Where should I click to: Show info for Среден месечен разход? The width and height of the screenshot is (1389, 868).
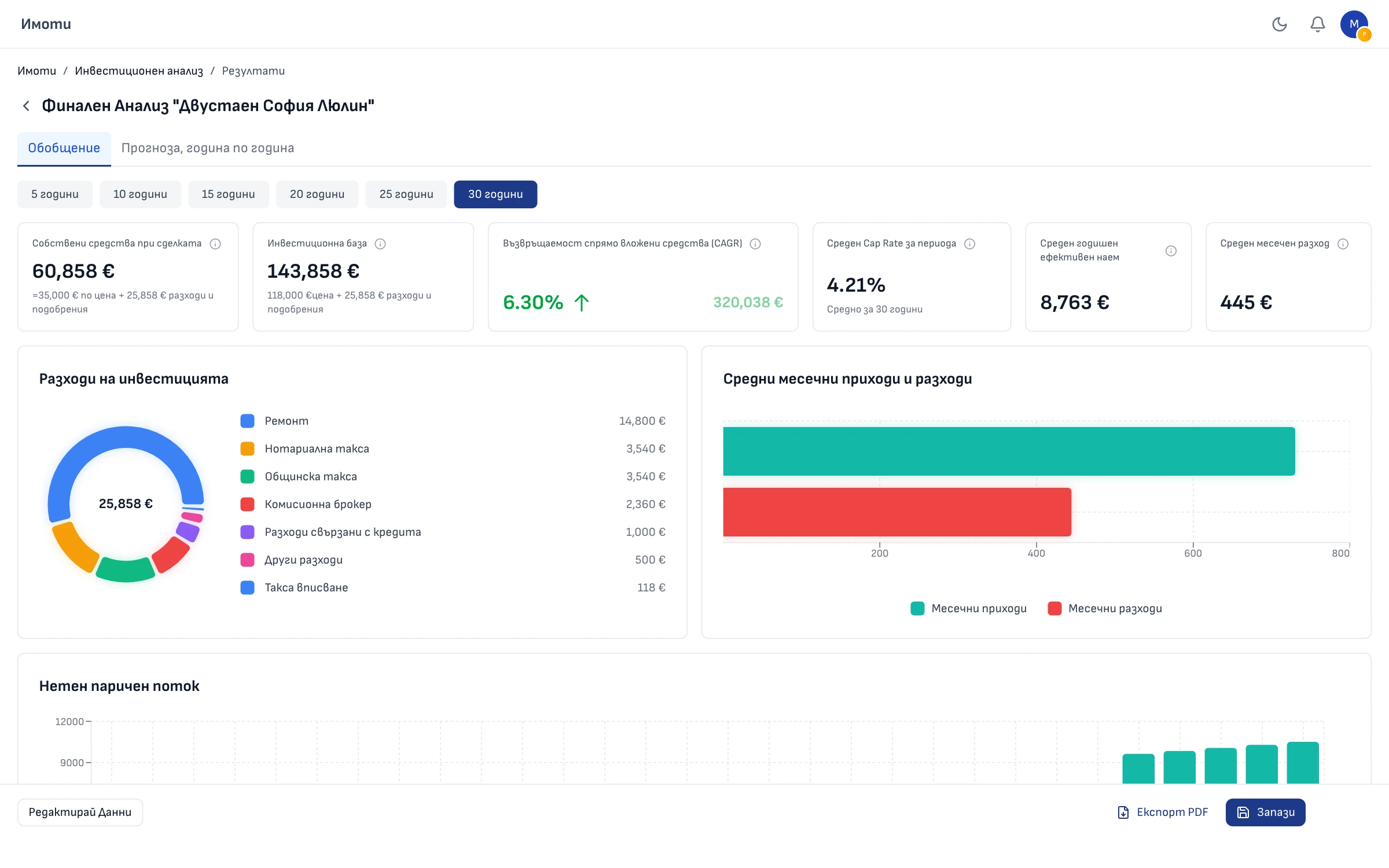[x=1343, y=244]
